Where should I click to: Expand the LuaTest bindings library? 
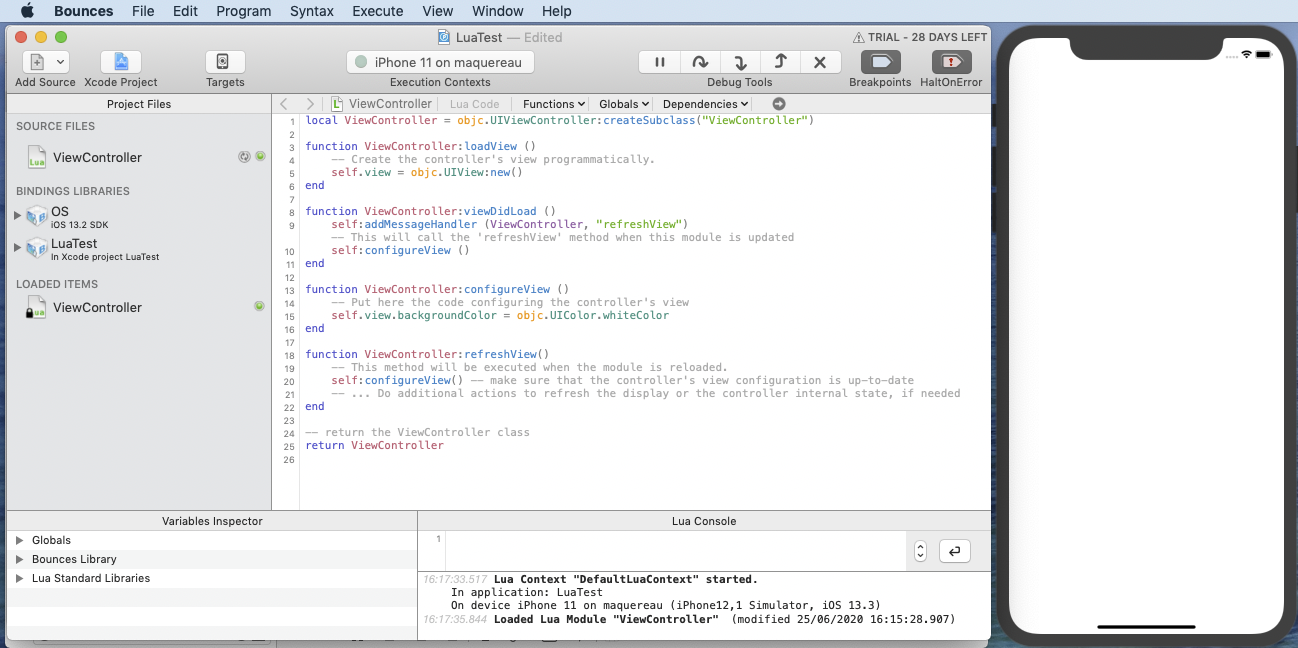pyautogui.click(x=17, y=247)
